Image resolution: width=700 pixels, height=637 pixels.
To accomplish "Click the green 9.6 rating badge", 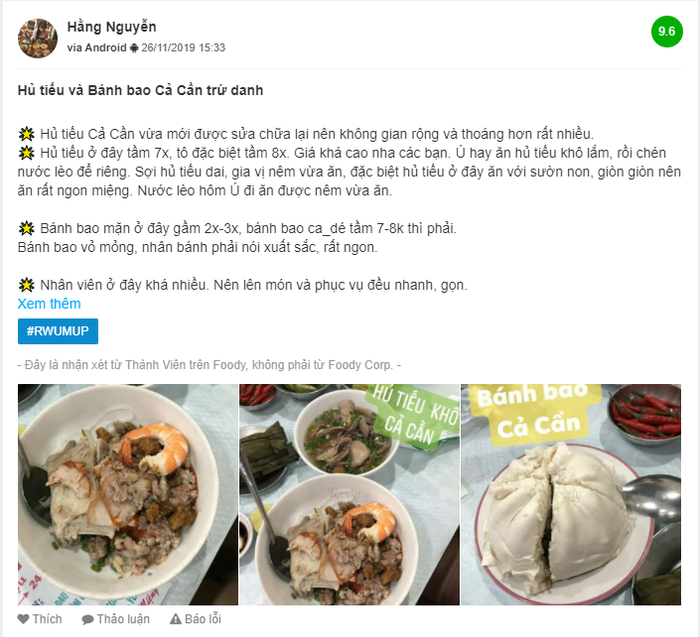I will click(x=667, y=32).
